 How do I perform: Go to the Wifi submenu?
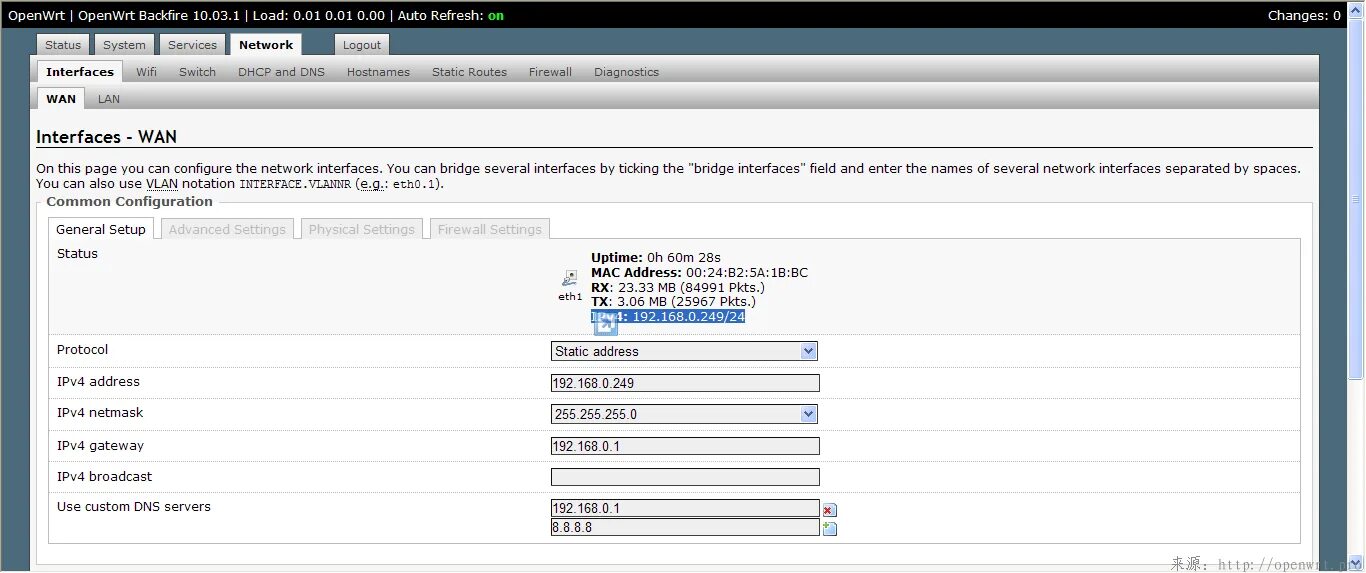tap(147, 72)
